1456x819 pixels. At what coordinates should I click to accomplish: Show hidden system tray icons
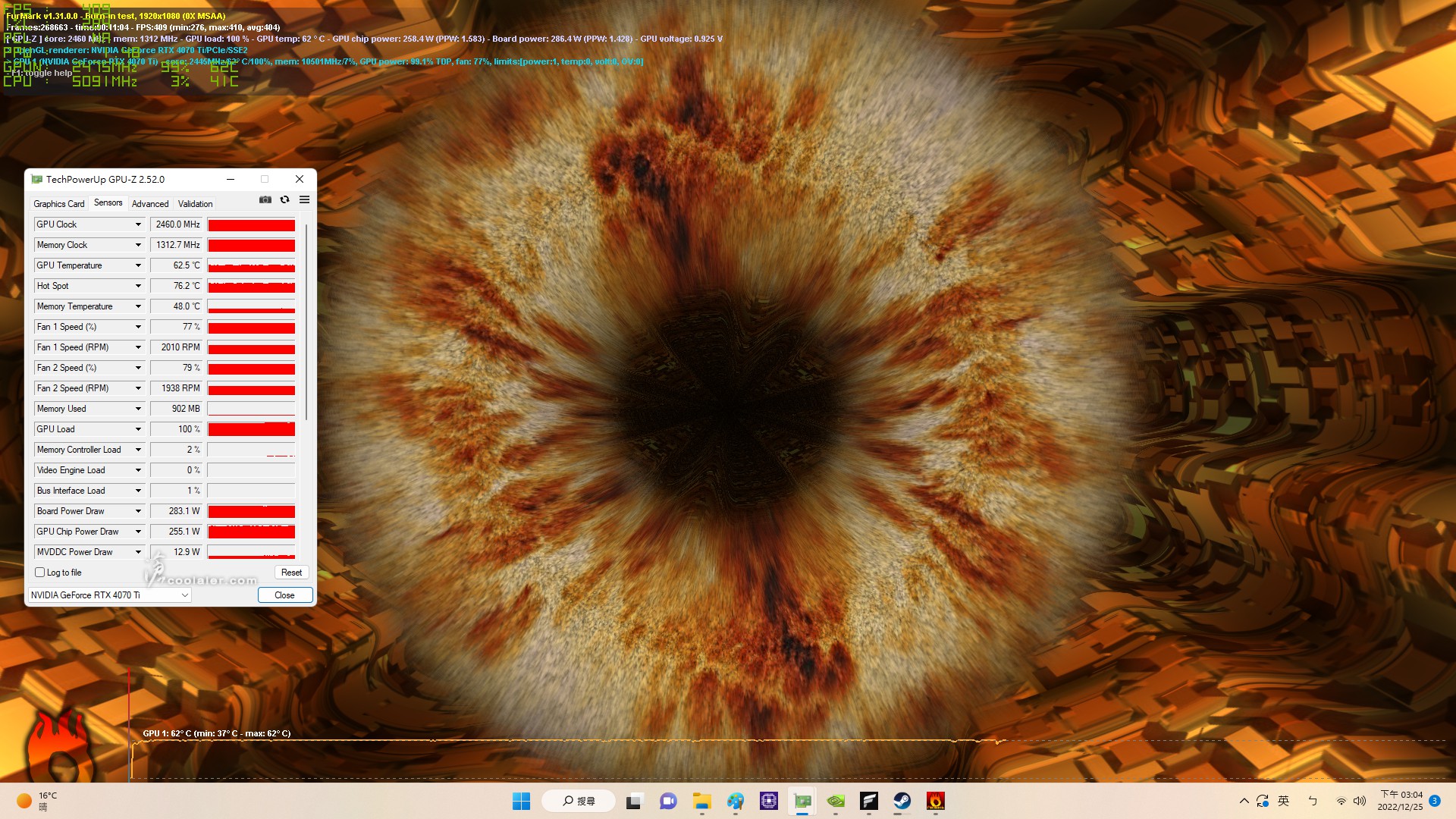[x=1244, y=801]
